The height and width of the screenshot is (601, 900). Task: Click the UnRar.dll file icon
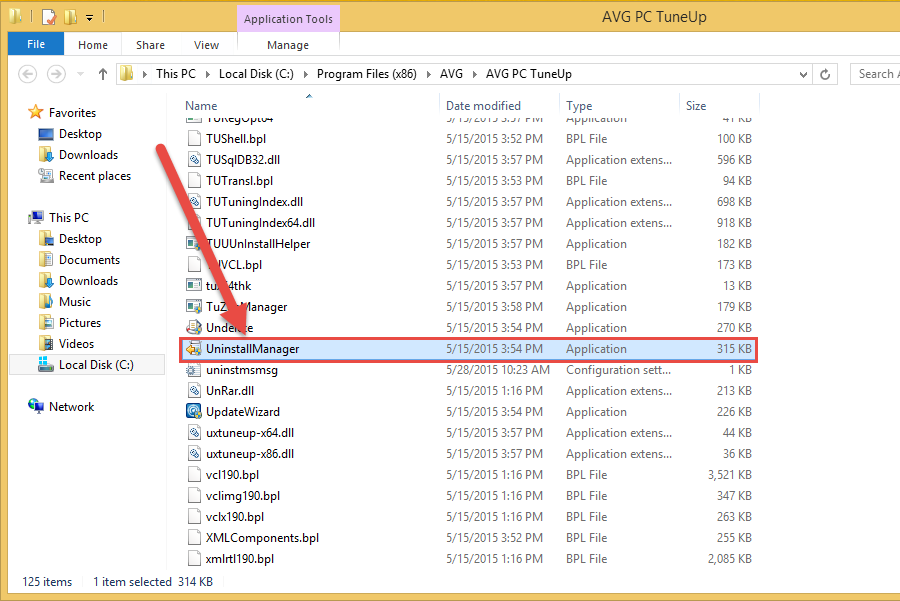[194, 390]
